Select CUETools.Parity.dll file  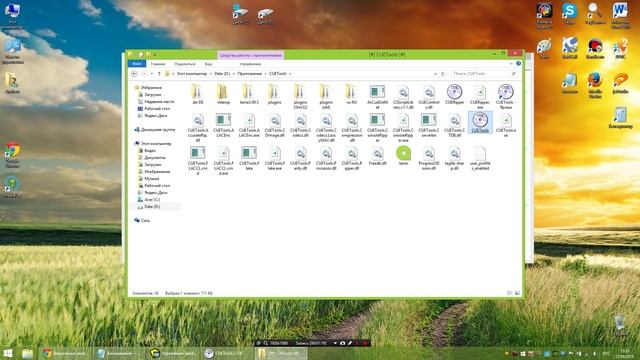(300, 158)
